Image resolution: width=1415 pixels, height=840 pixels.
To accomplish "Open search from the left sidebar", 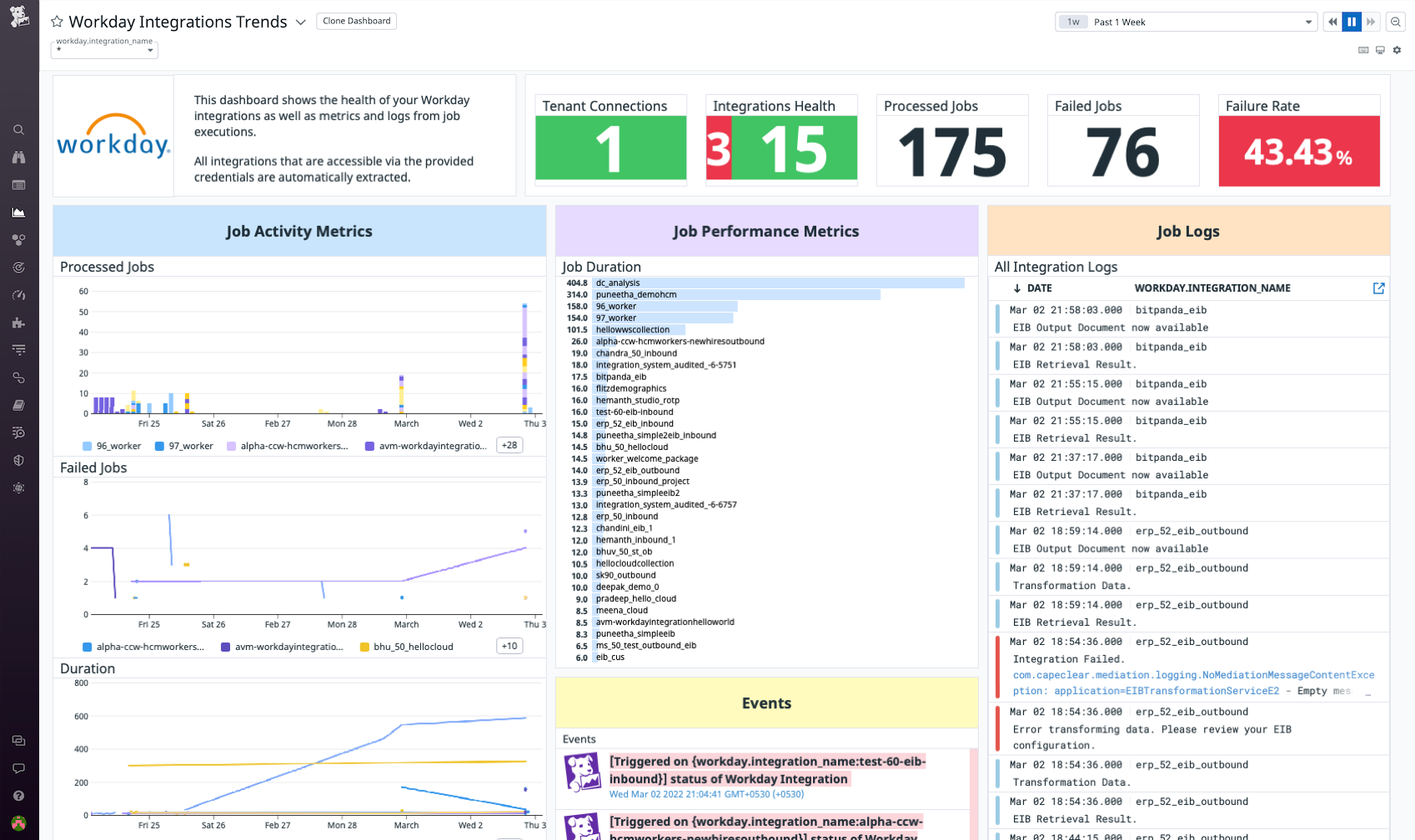I will (18, 129).
